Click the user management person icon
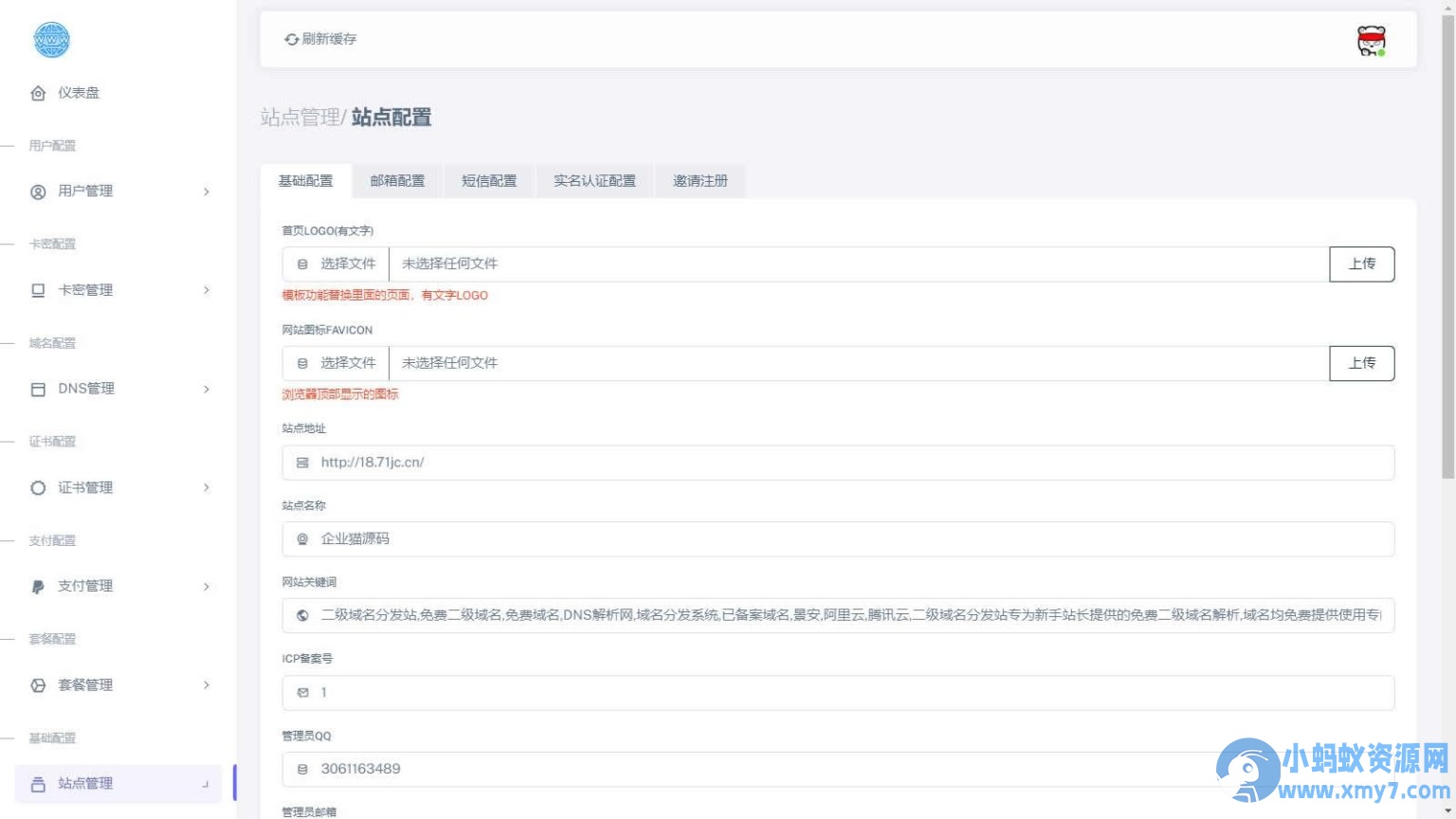The width and height of the screenshot is (1456, 819). coord(38,191)
